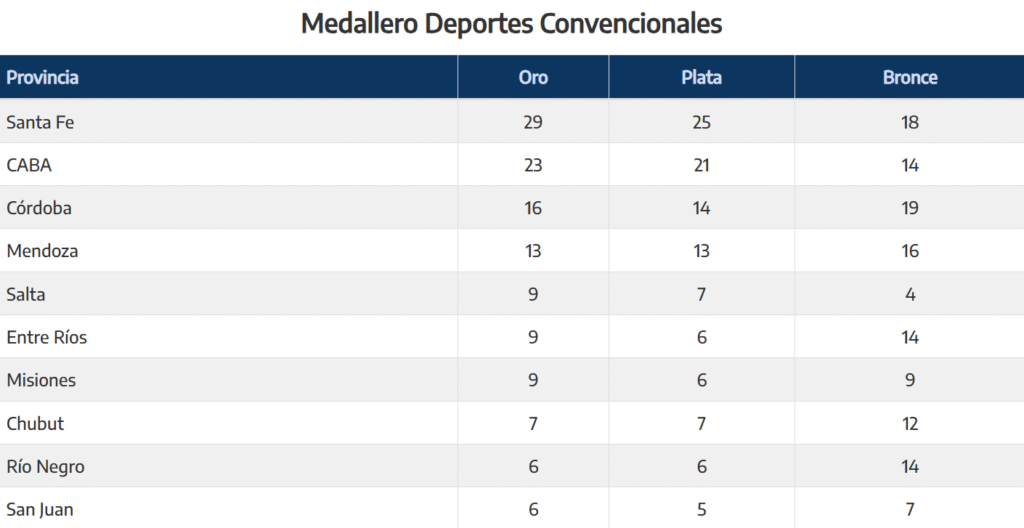Click Santa Fe's gold count 29
The height and width of the screenshot is (528, 1024).
coord(533,122)
